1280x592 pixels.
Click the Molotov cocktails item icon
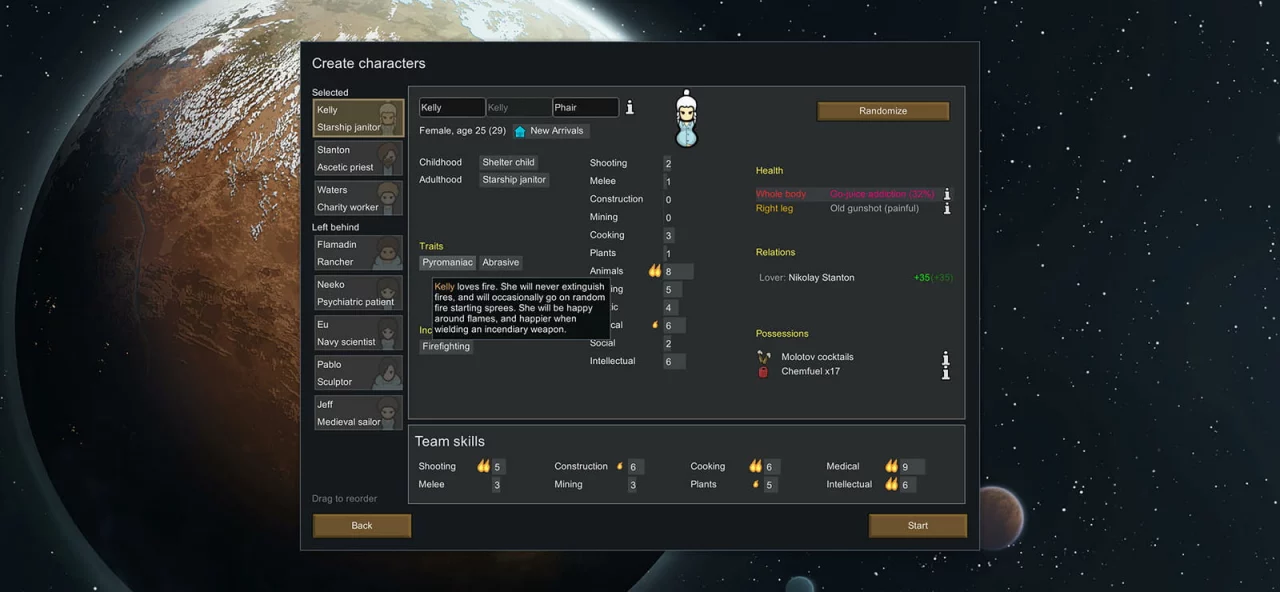pyautogui.click(x=764, y=357)
